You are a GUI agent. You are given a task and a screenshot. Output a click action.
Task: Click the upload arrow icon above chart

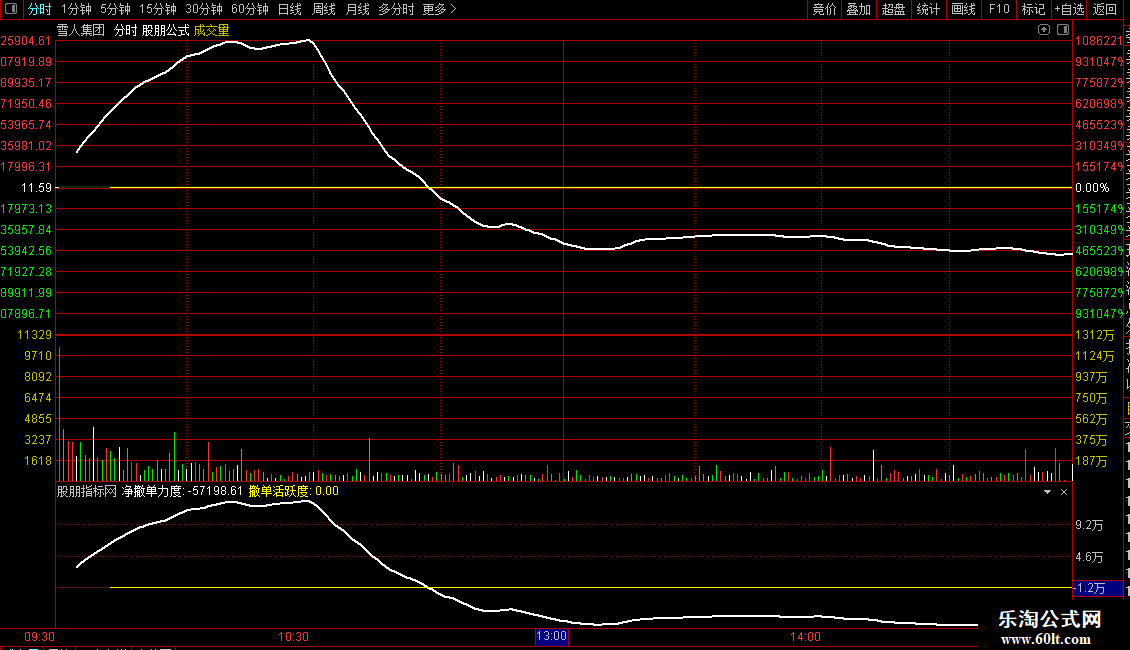1044,30
